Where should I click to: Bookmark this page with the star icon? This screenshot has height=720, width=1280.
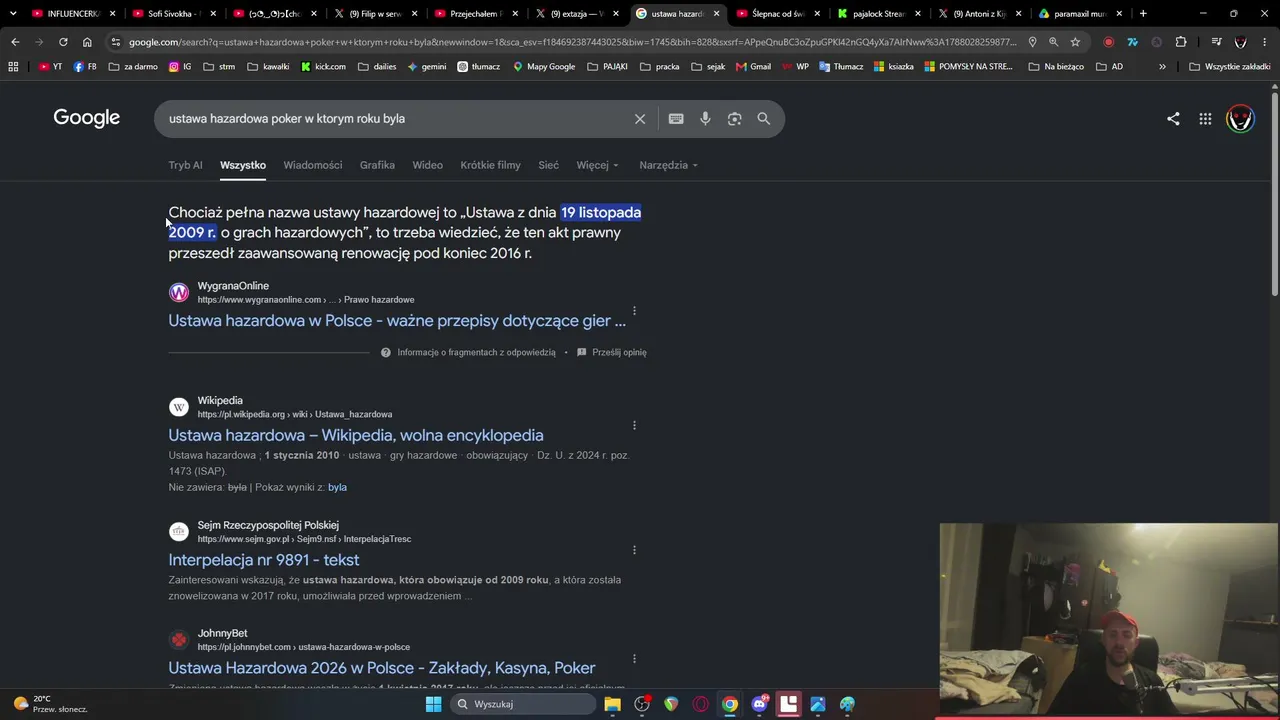[x=1075, y=42]
